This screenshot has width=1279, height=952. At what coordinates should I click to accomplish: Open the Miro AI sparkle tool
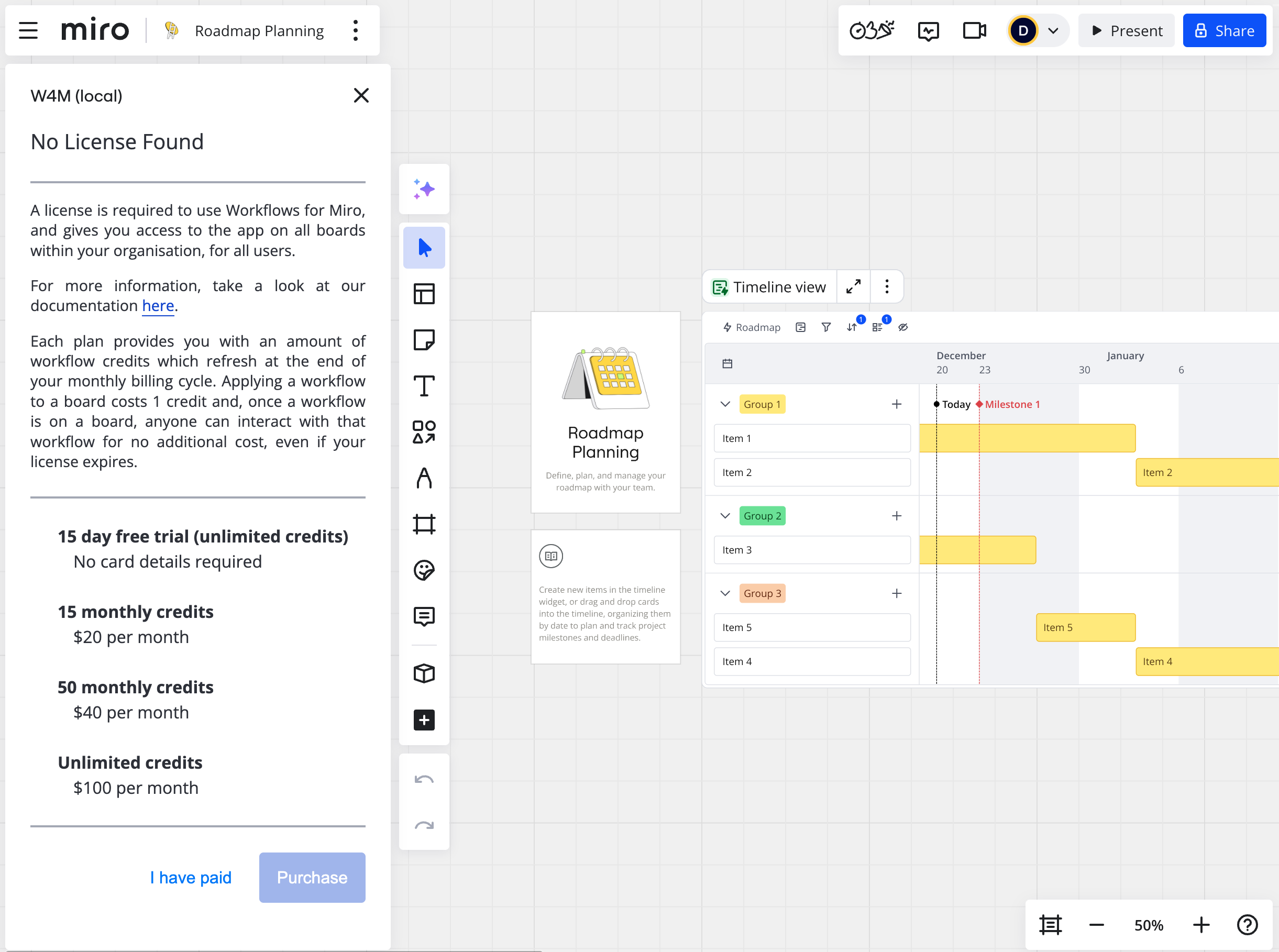pos(424,189)
